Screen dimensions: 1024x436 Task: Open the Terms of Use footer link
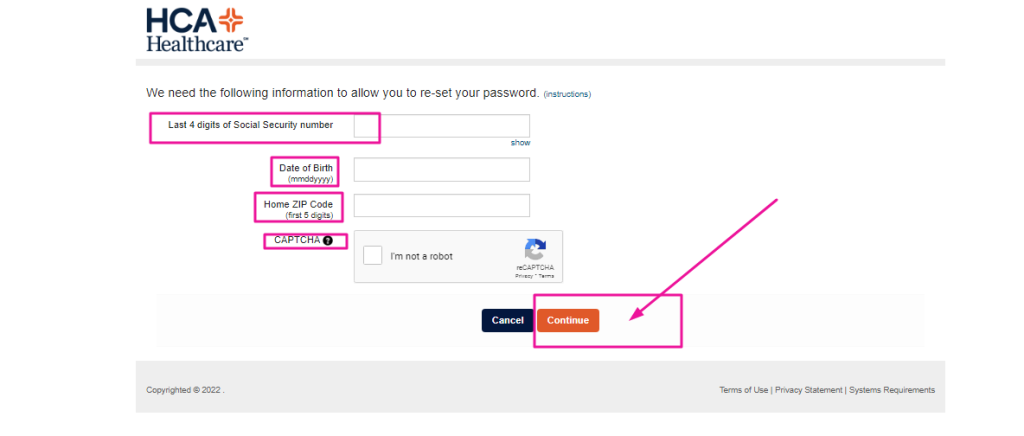pos(744,390)
